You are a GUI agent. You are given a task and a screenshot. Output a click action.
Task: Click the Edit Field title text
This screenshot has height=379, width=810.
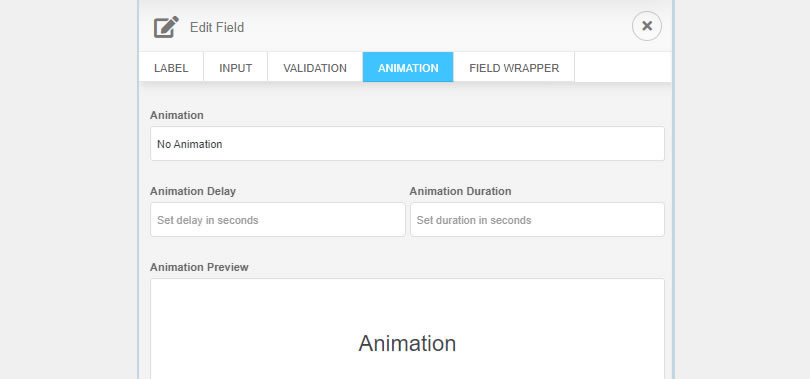(x=217, y=27)
